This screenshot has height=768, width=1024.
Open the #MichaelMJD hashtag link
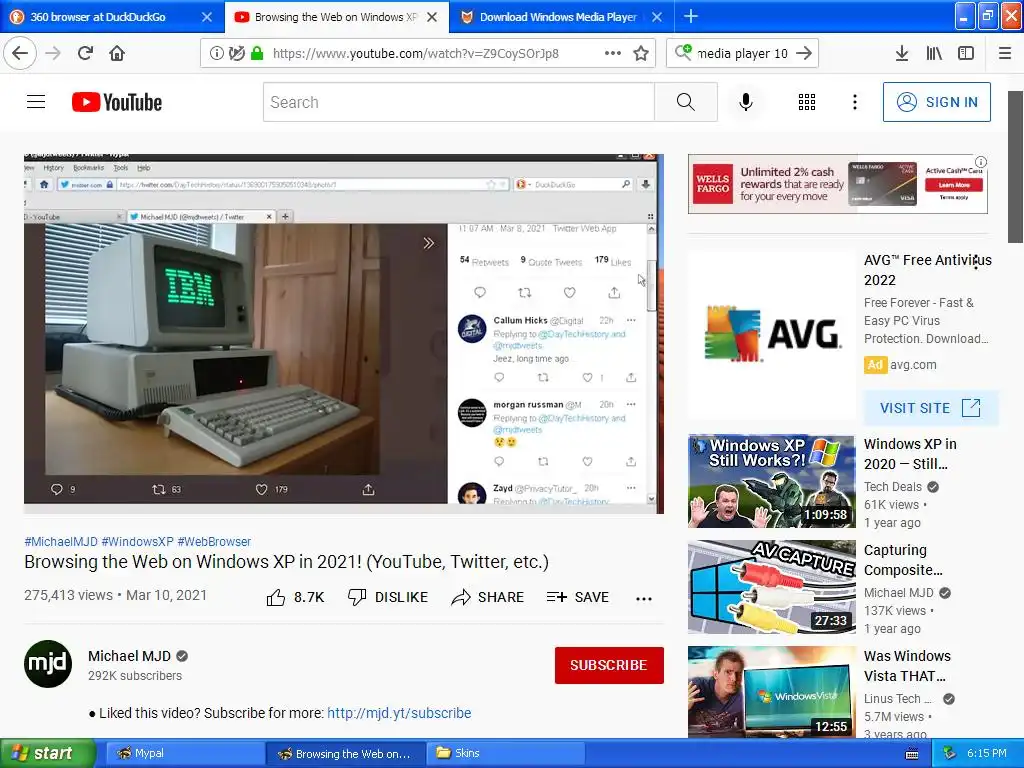pyautogui.click(x=61, y=541)
